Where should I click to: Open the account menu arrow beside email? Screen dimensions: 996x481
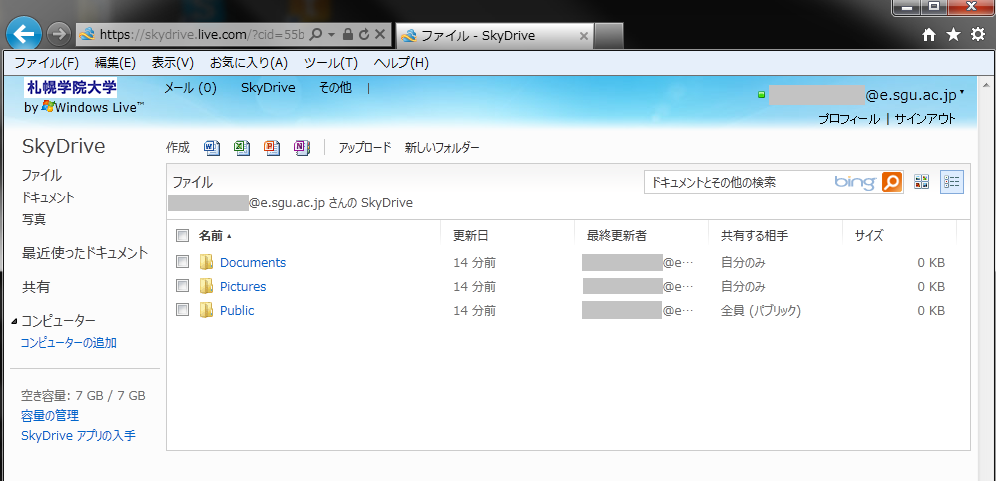coord(962,93)
